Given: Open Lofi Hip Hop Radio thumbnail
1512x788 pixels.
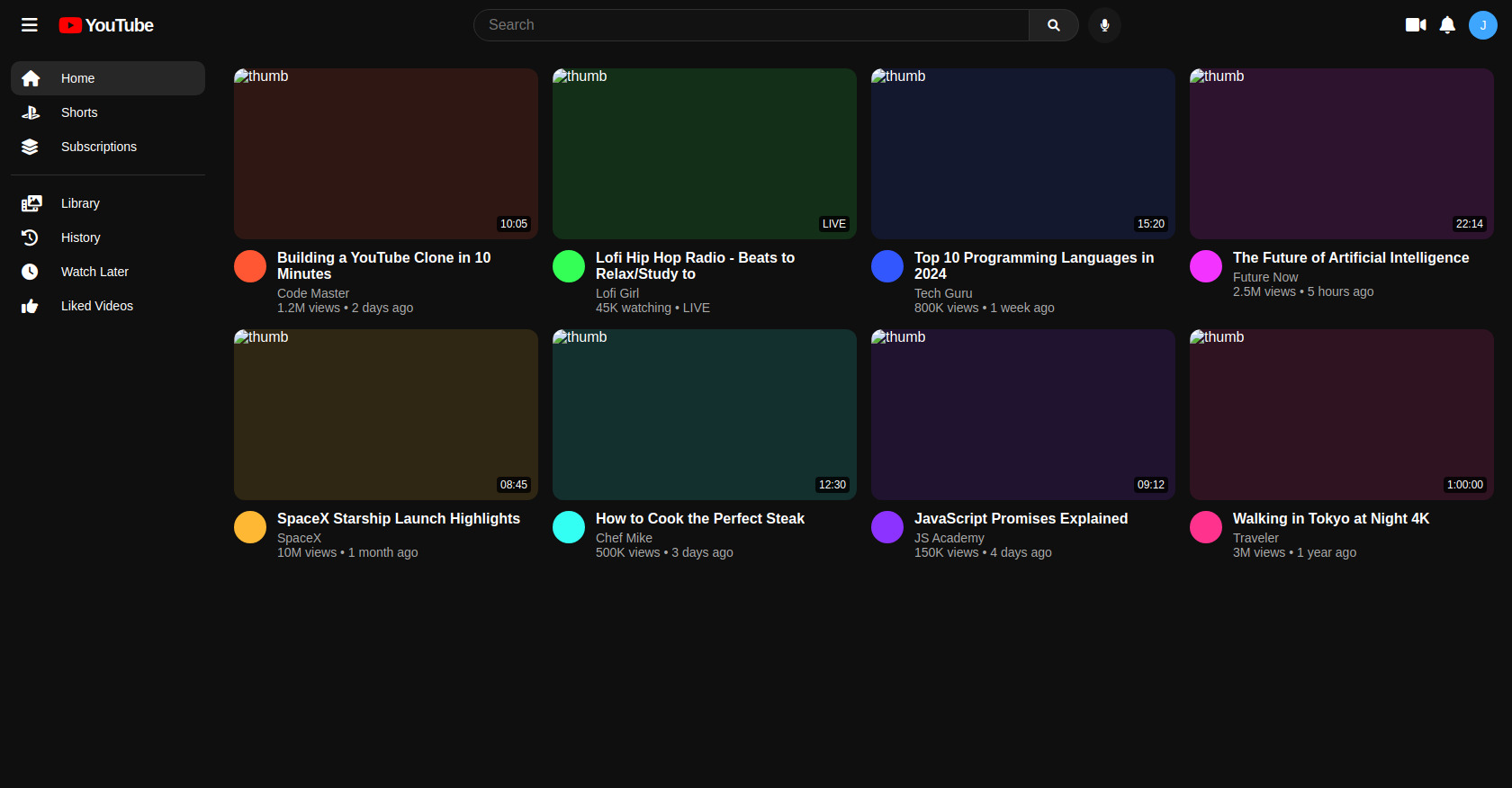Looking at the screenshot, I should click(705, 154).
